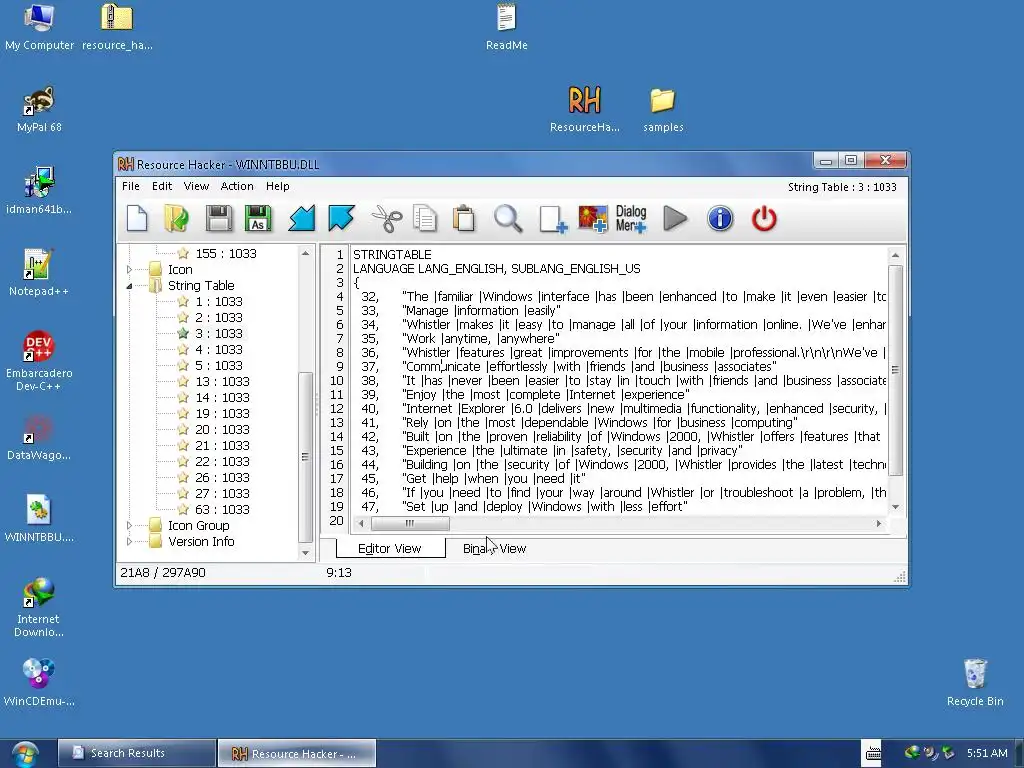Paste using the clipboard toolbar icon
The image size is (1024, 768).
(x=464, y=219)
